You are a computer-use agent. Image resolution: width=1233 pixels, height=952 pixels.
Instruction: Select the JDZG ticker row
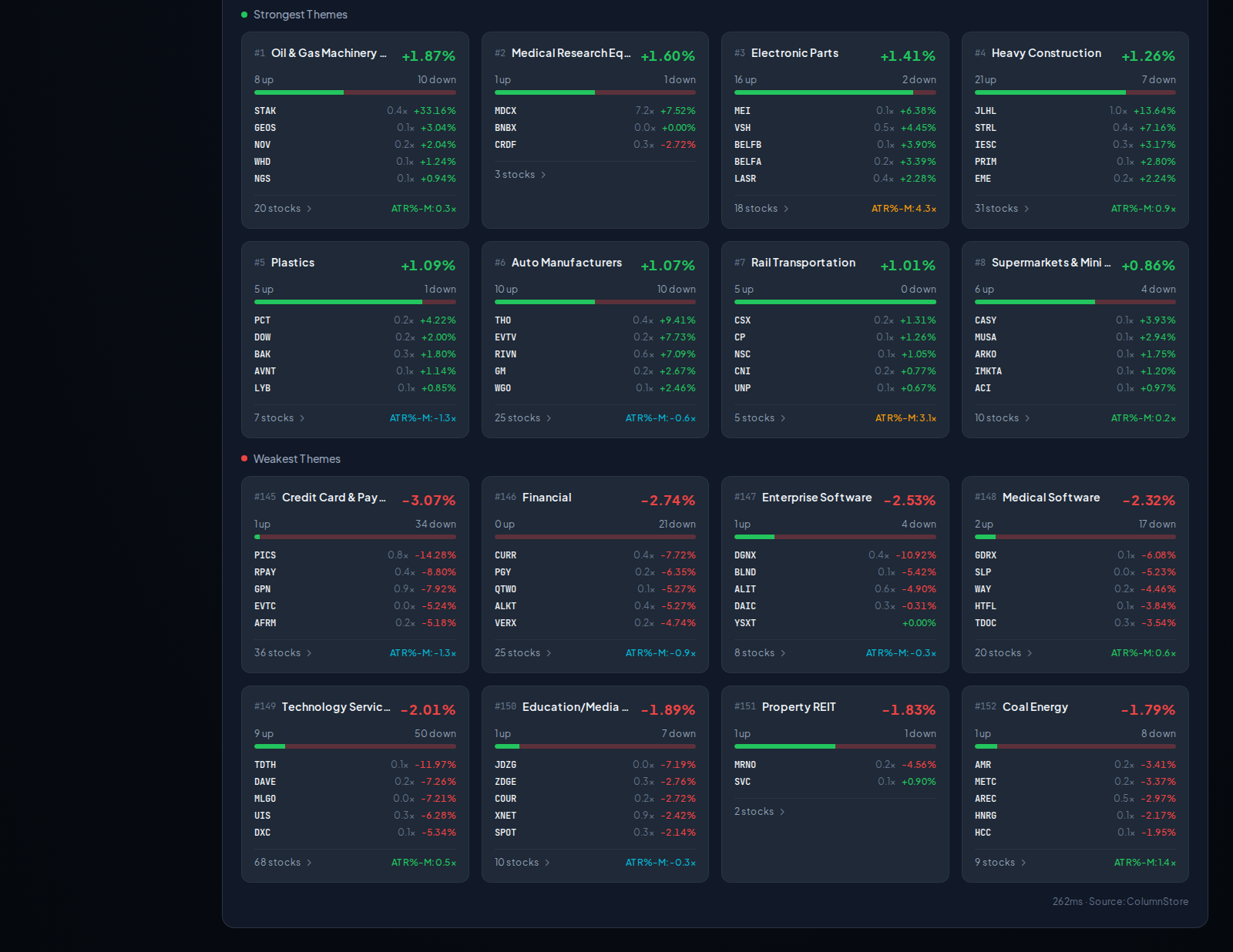(x=595, y=765)
